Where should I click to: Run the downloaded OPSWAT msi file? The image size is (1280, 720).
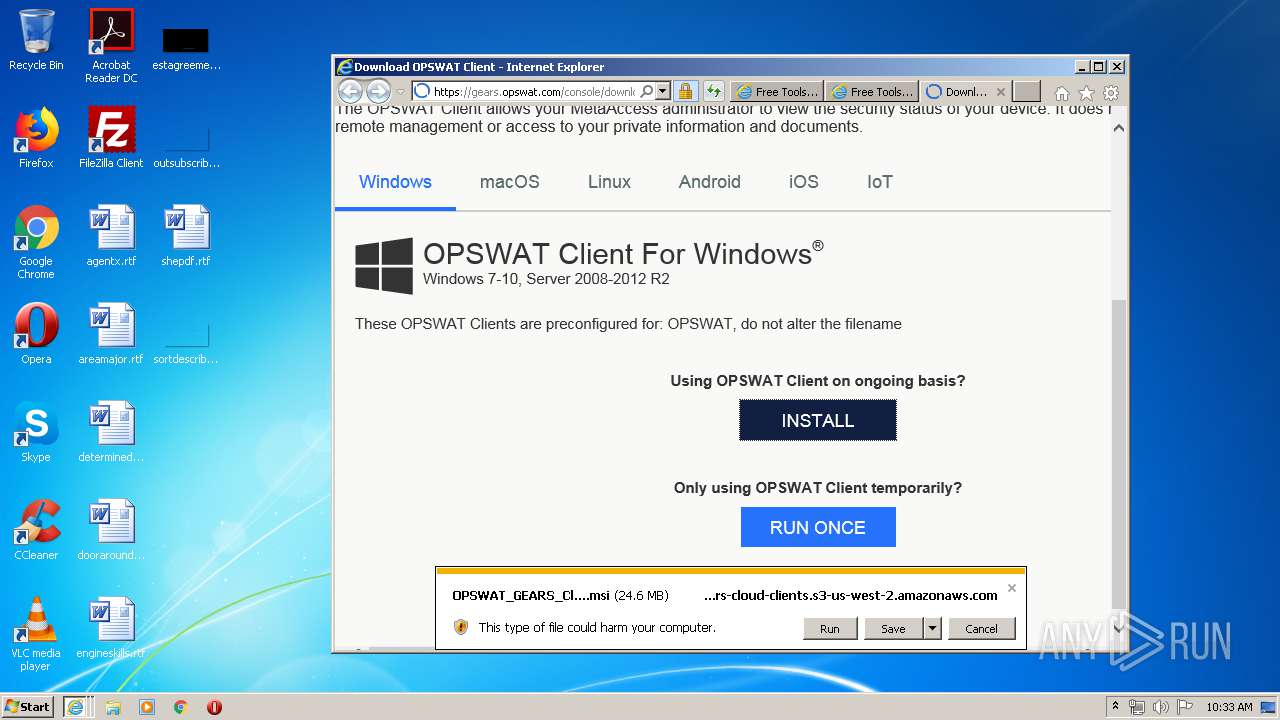pos(830,628)
